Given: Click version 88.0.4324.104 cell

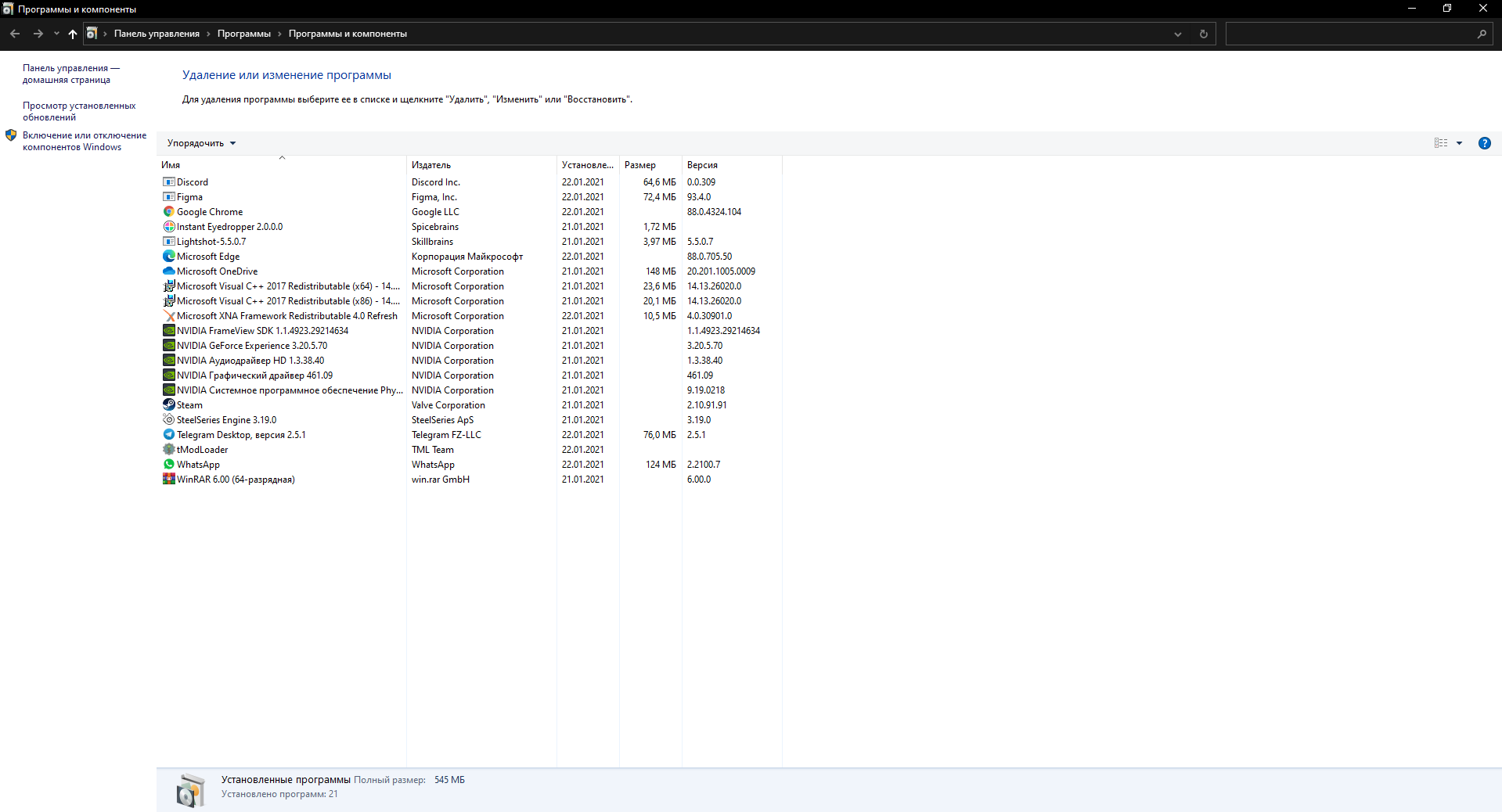Looking at the screenshot, I should point(714,212).
